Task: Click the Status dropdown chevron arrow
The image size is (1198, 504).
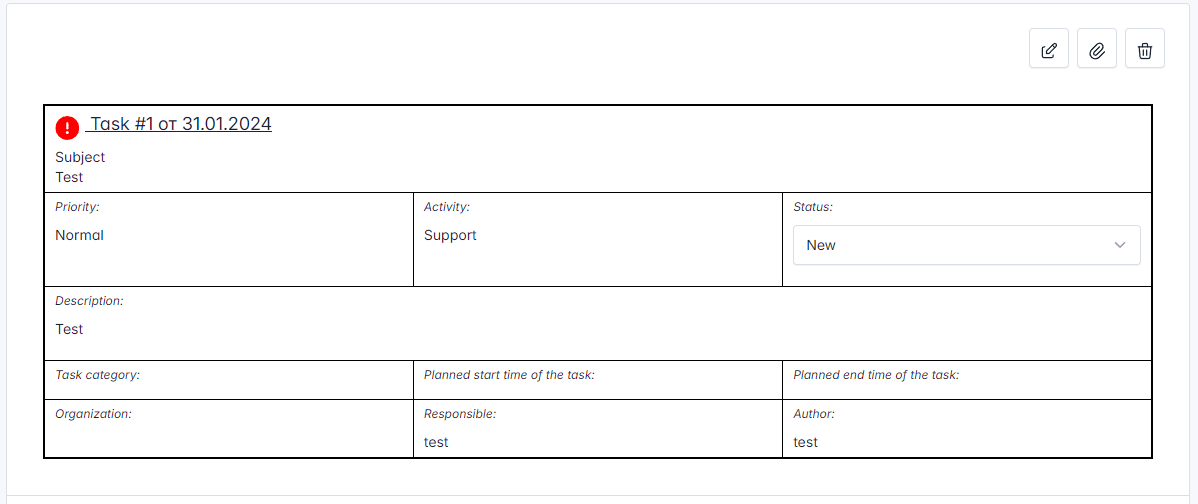Action: (x=1120, y=245)
